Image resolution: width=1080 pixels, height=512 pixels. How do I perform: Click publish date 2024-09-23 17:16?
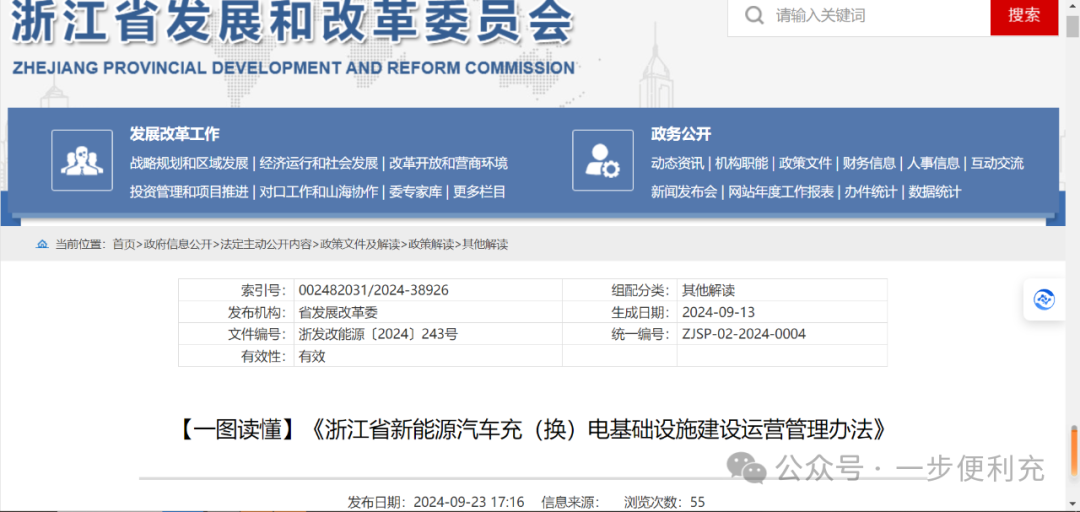click(470, 502)
